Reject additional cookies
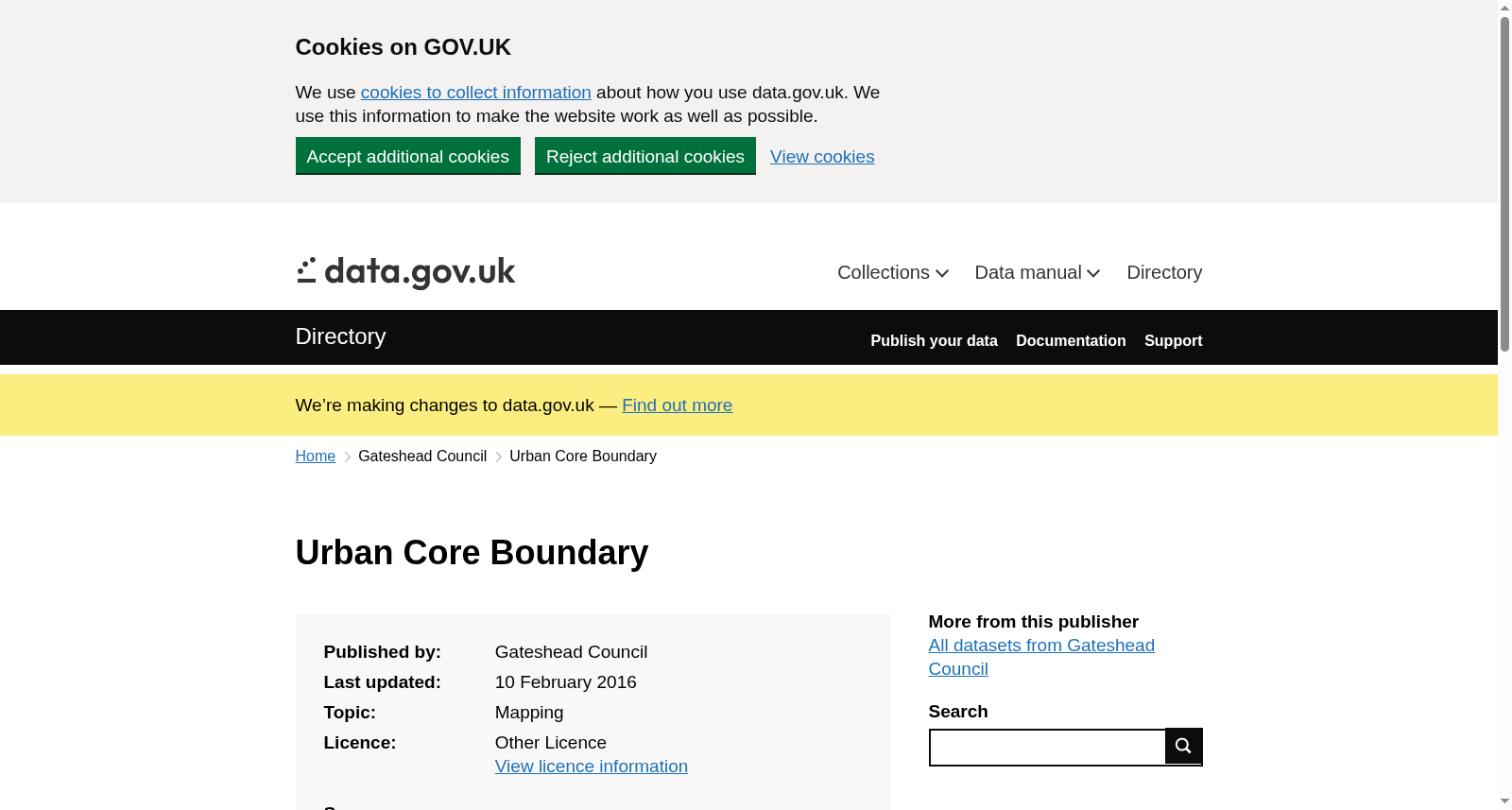The image size is (1512, 810). [645, 156]
